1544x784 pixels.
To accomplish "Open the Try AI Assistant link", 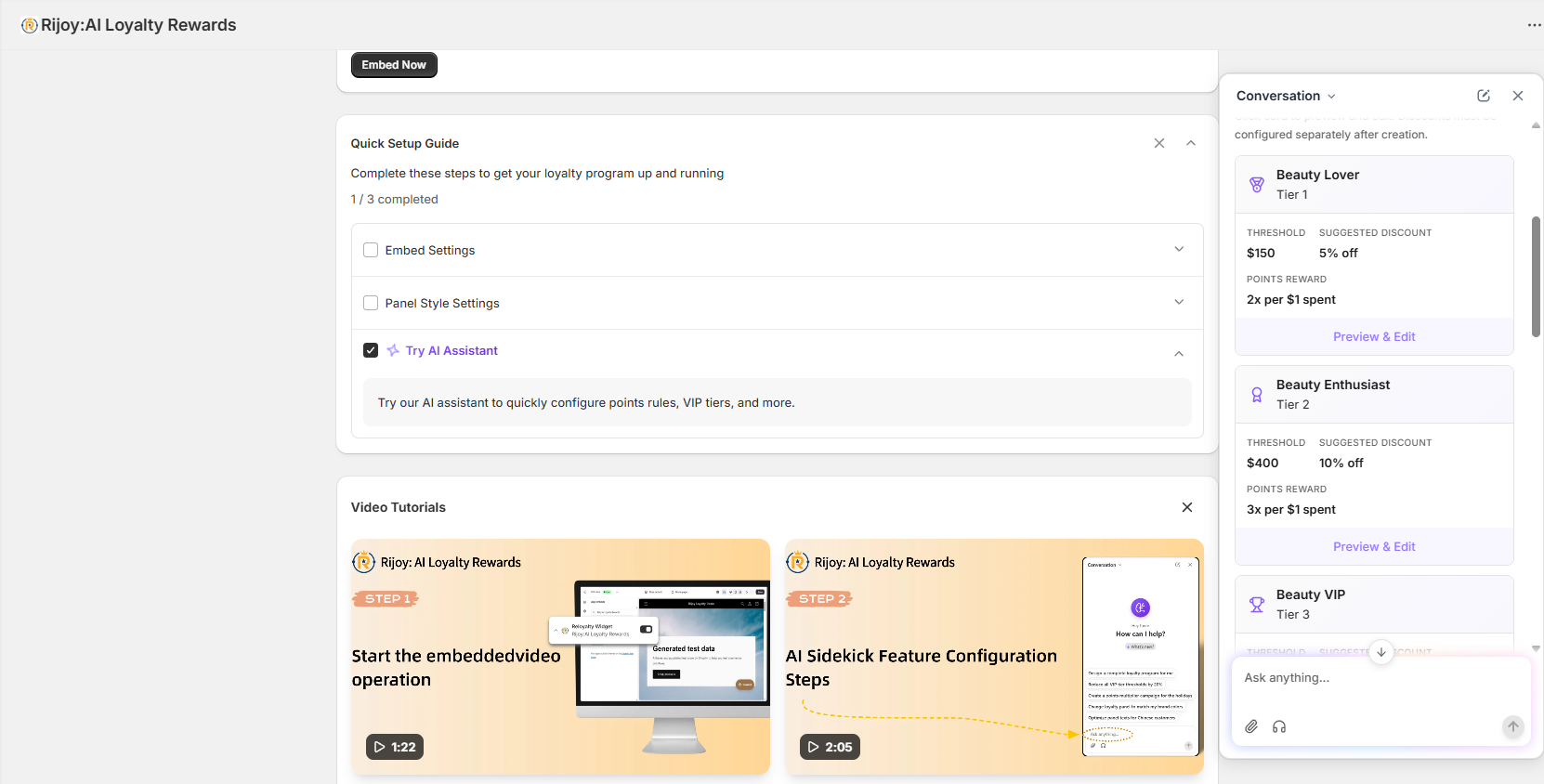I will point(451,350).
